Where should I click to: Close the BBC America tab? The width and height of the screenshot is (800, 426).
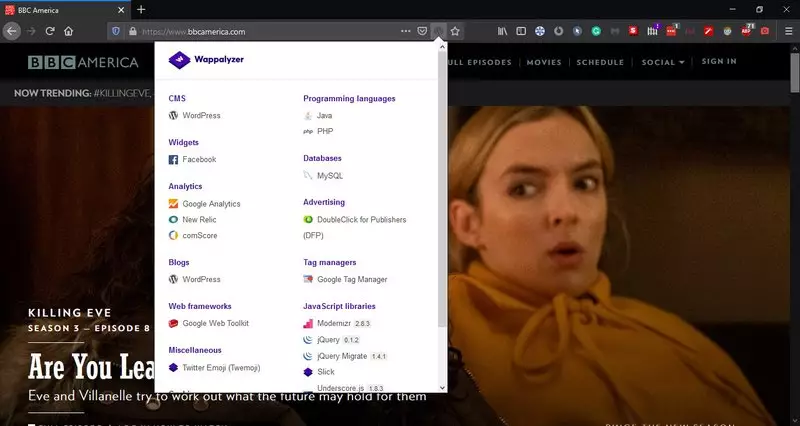point(121,10)
